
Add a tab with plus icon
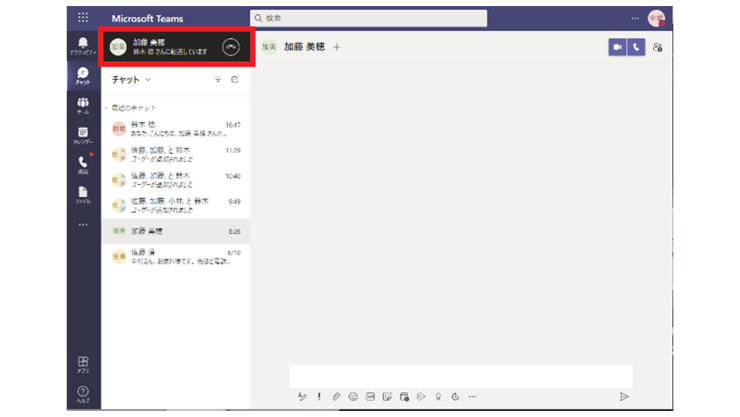click(336, 47)
